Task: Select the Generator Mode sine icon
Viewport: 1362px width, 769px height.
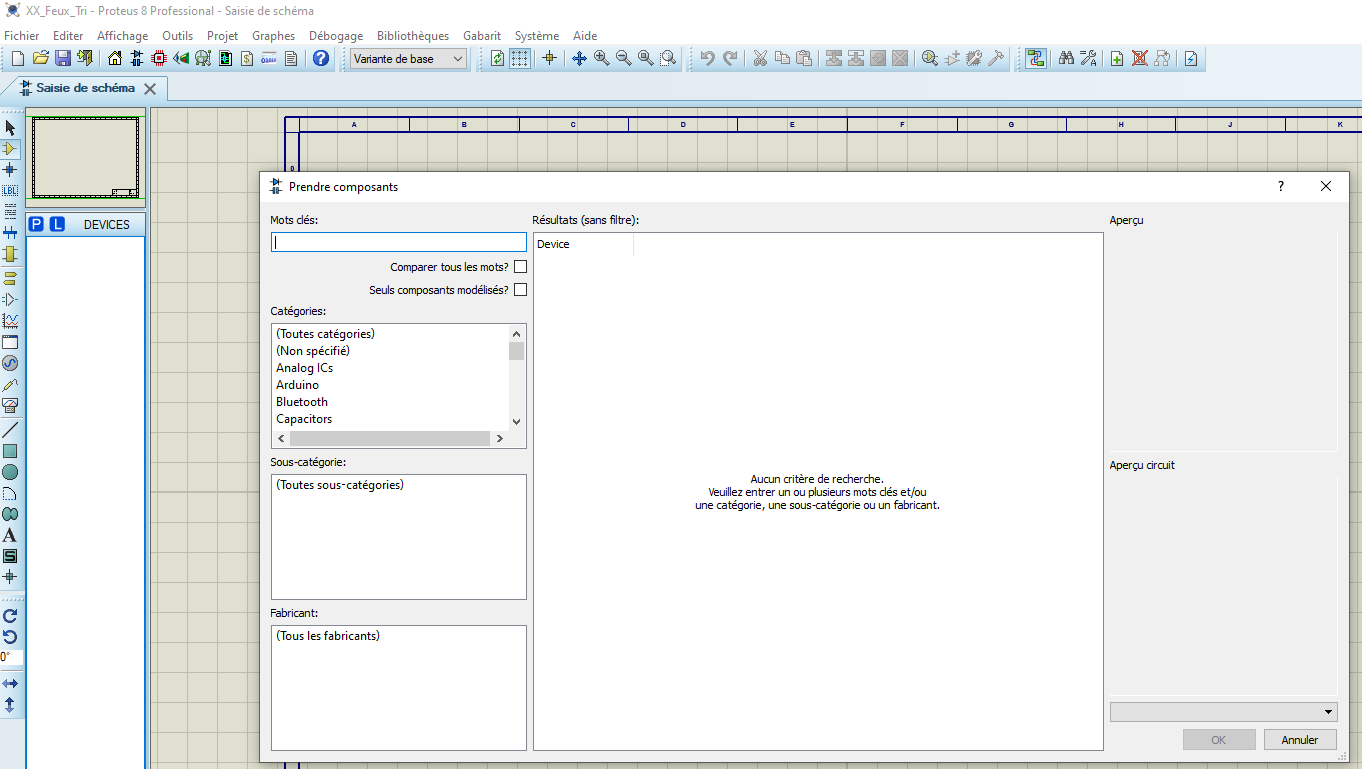Action: (10, 363)
